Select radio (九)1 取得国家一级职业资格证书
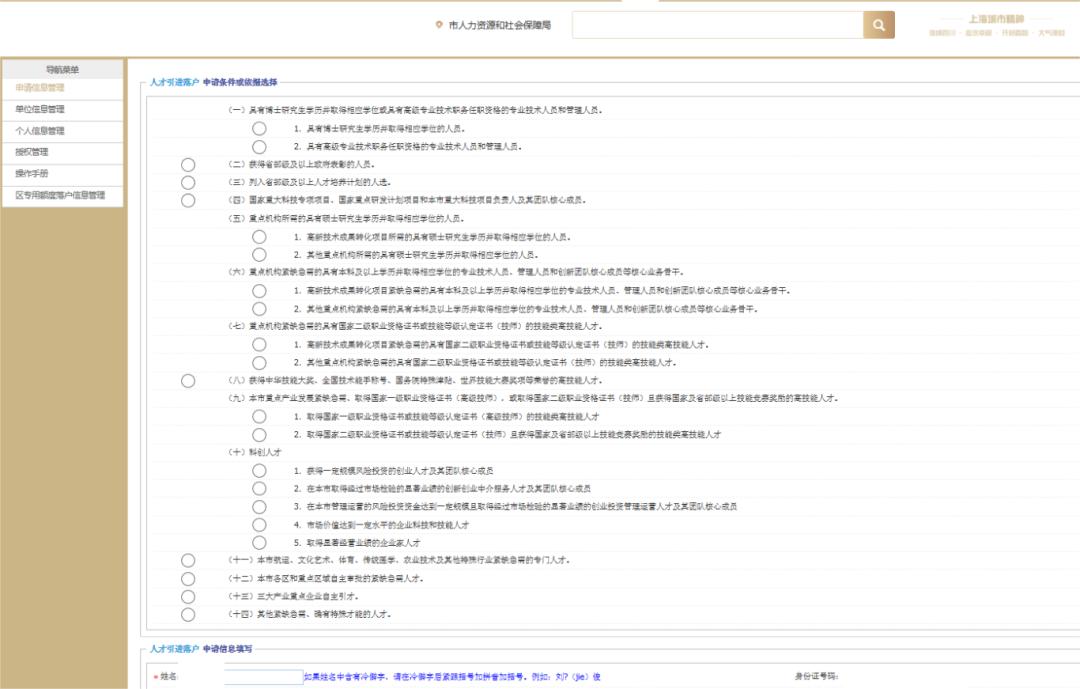Image resolution: width=1080 pixels, height=689 pixels. (259, 417)
